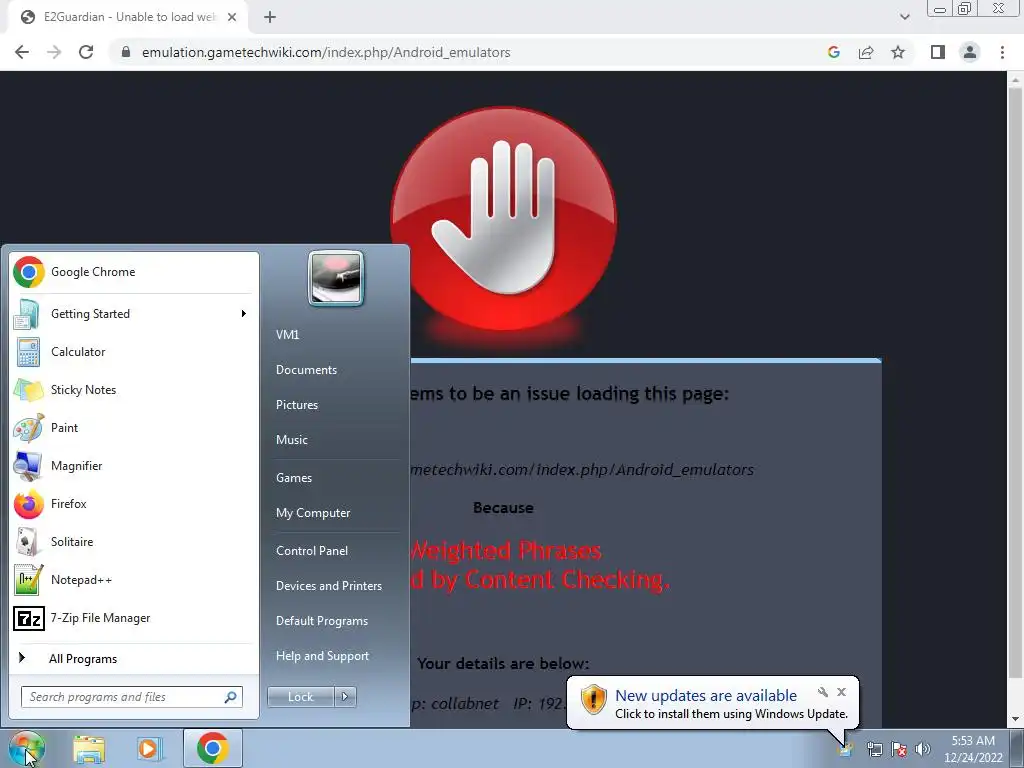Click the New updates are available notification
This screenshot has width=1024, height=768.
pos(705,696)
